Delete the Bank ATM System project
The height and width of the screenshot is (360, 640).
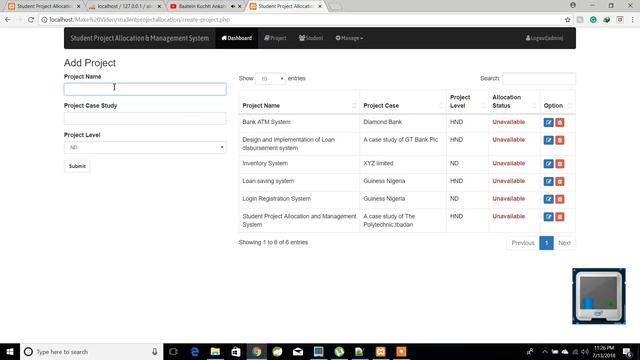coord(560,122)
